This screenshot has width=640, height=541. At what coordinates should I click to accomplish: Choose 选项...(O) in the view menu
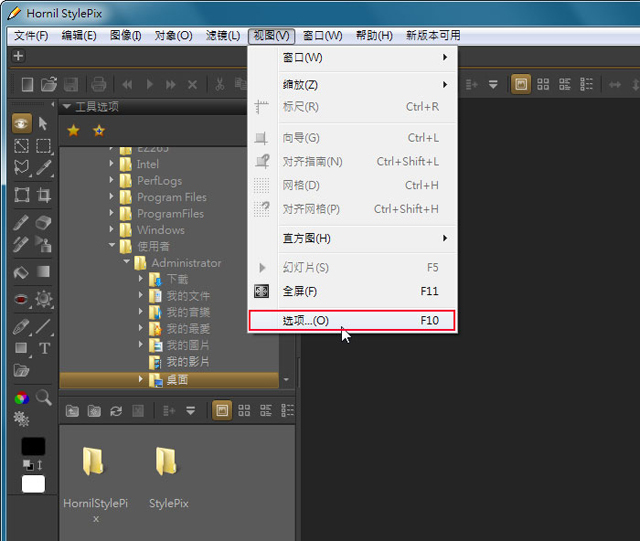[352, 321]
